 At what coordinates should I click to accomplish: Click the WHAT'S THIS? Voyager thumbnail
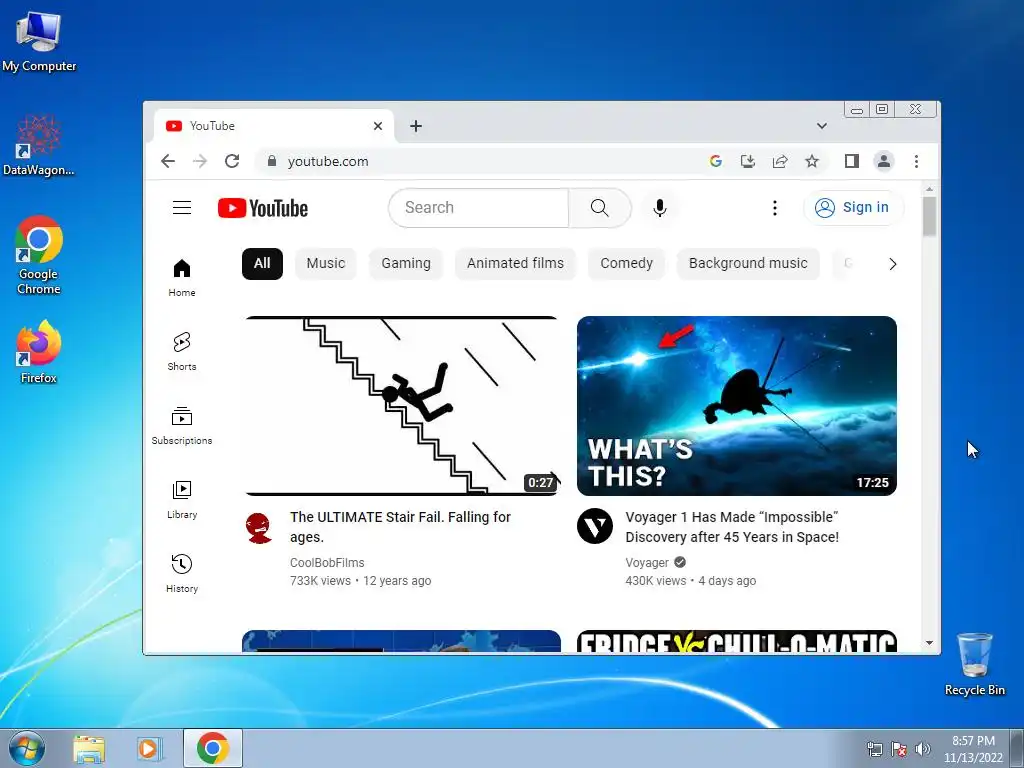pos(737,406)
